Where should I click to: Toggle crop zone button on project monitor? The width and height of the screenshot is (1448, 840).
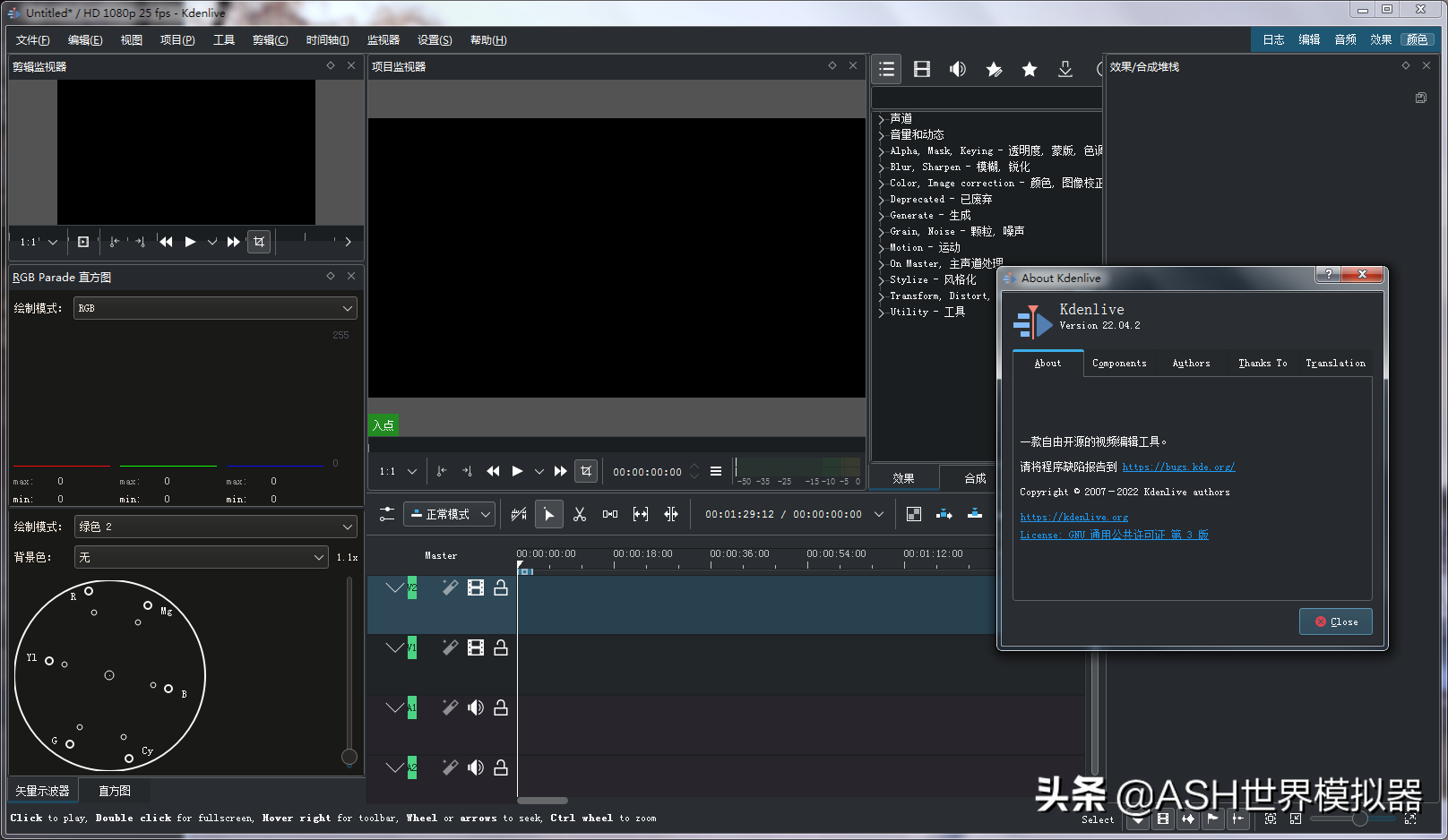(586, 471)
